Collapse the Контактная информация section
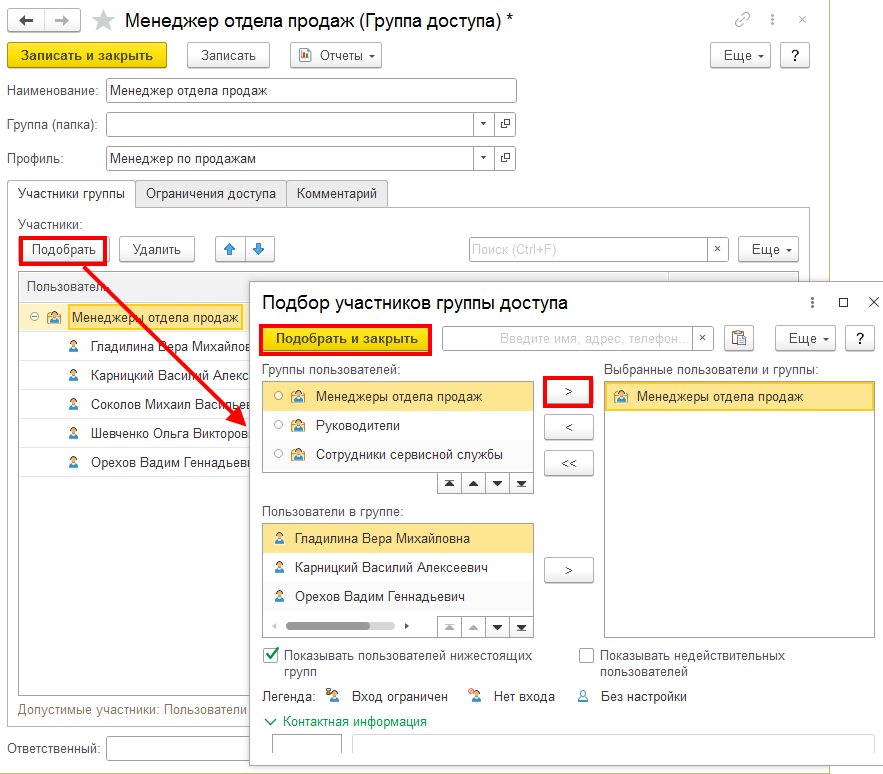The height and width of the screenshot is (774, 883). 270,721
